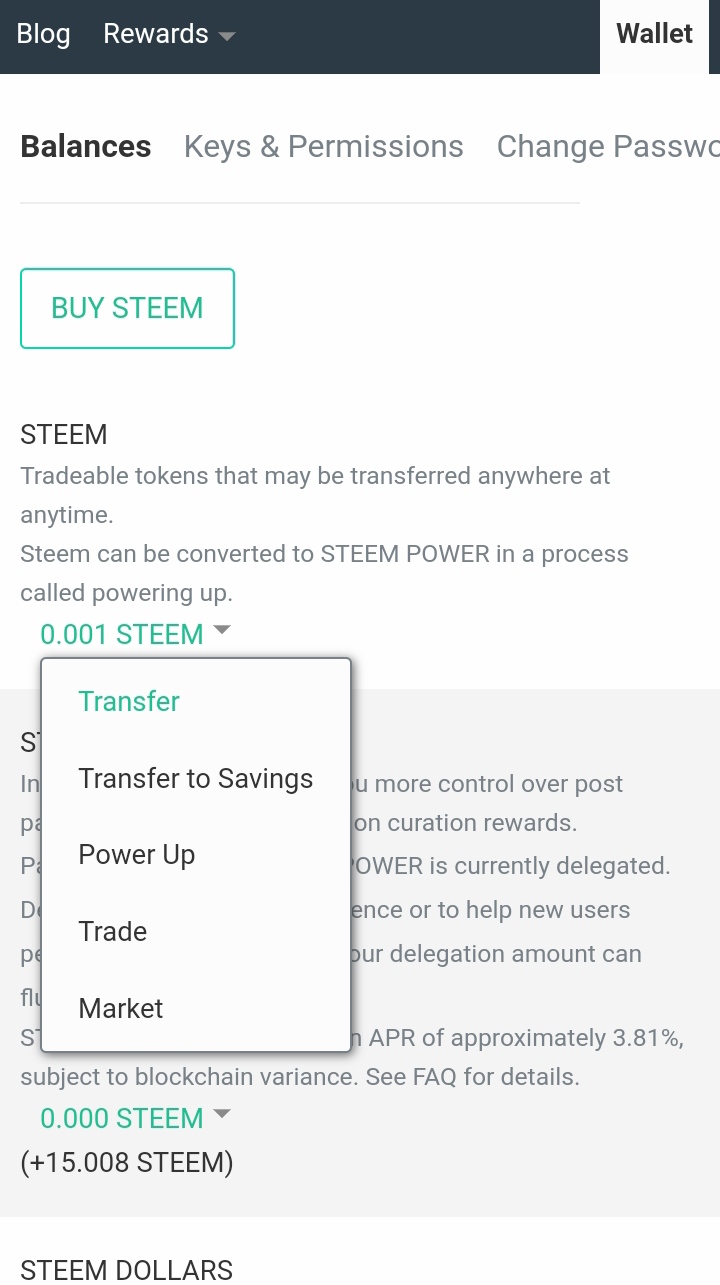This screenshot has height=1285, width=720.
Task: Select the Balances tab
Action: click(x=86, y=147)
